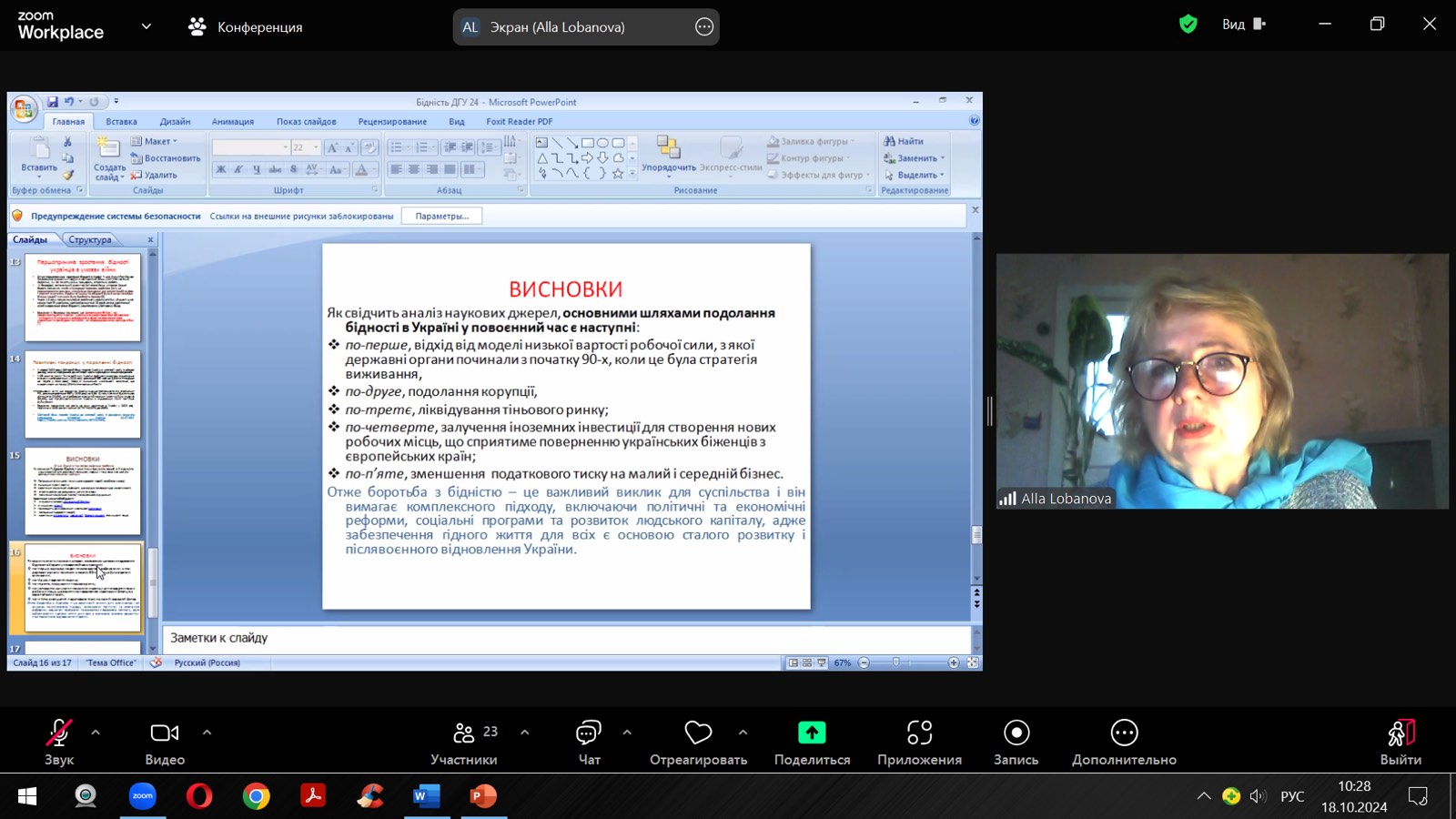Expand options arrow next to Отреагировать
1456x819 pixels.
click(x=743, y=733)
